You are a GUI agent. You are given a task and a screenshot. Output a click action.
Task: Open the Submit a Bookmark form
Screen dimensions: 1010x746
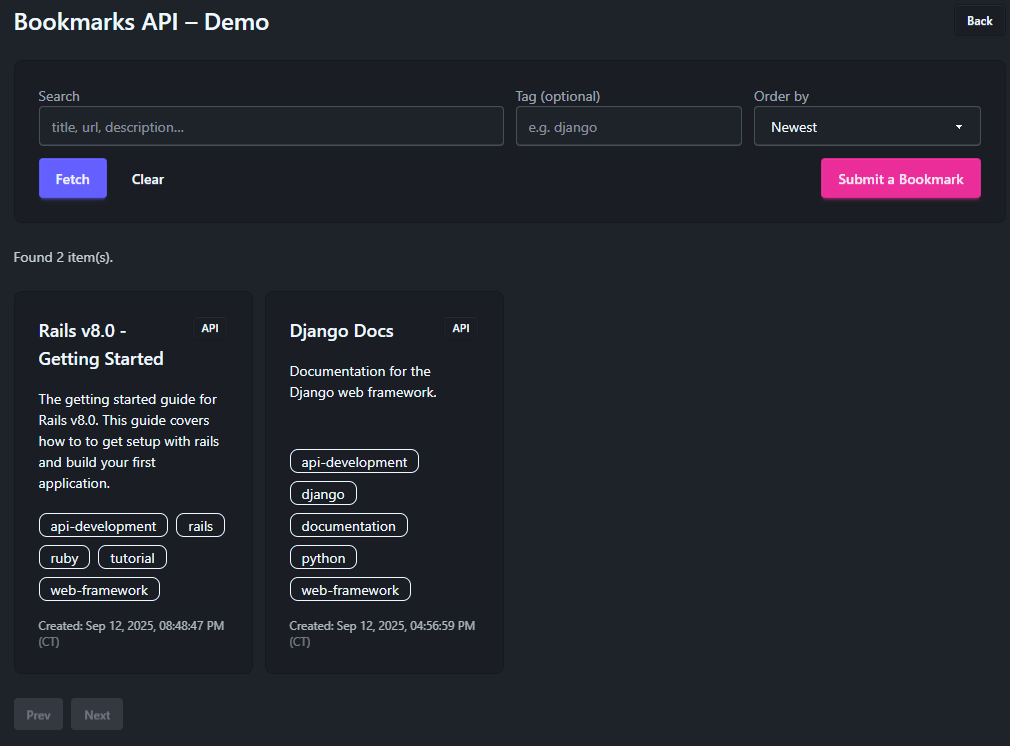(900, 179)
